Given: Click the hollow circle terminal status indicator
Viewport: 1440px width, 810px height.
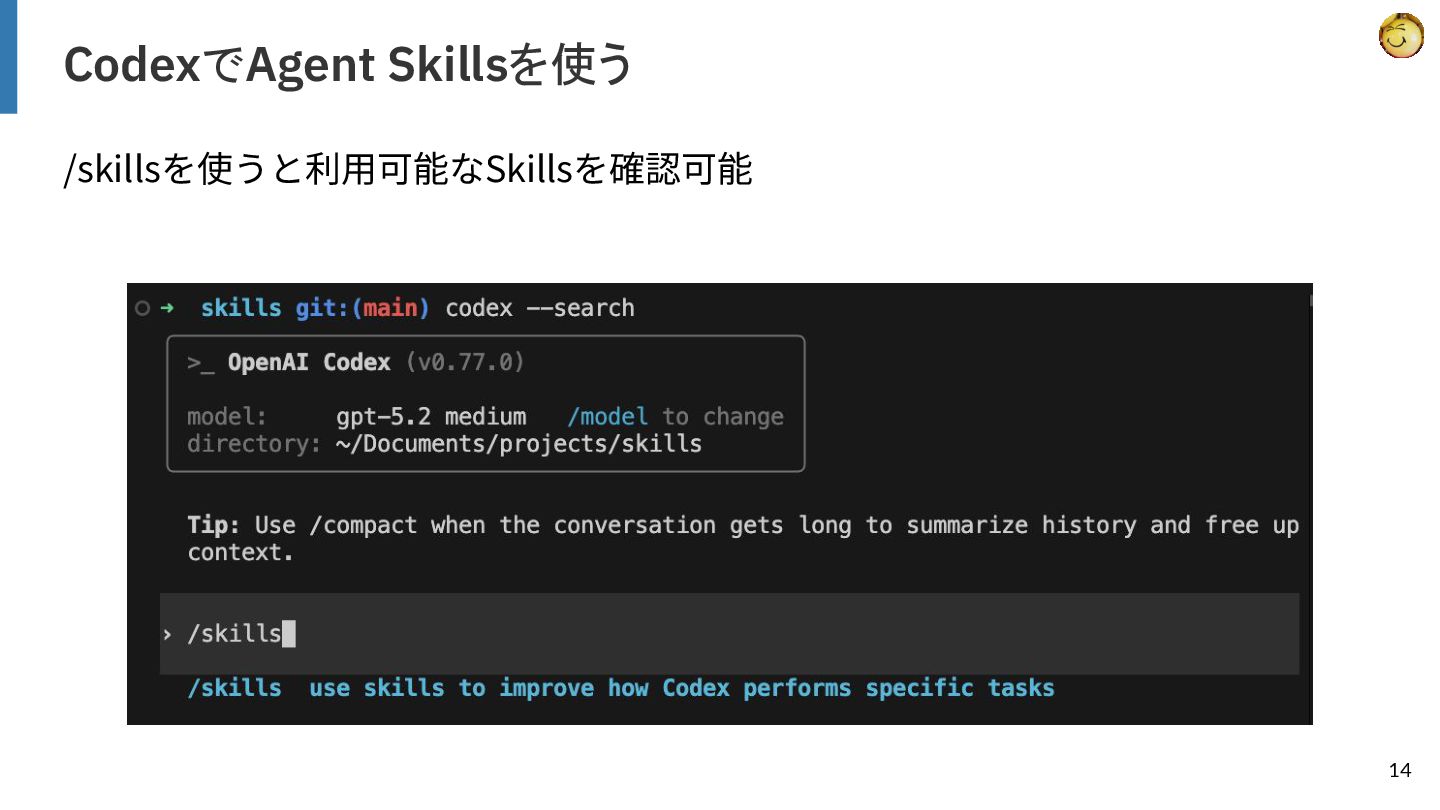Looking at the screenshot, I should tap(143, 308).
